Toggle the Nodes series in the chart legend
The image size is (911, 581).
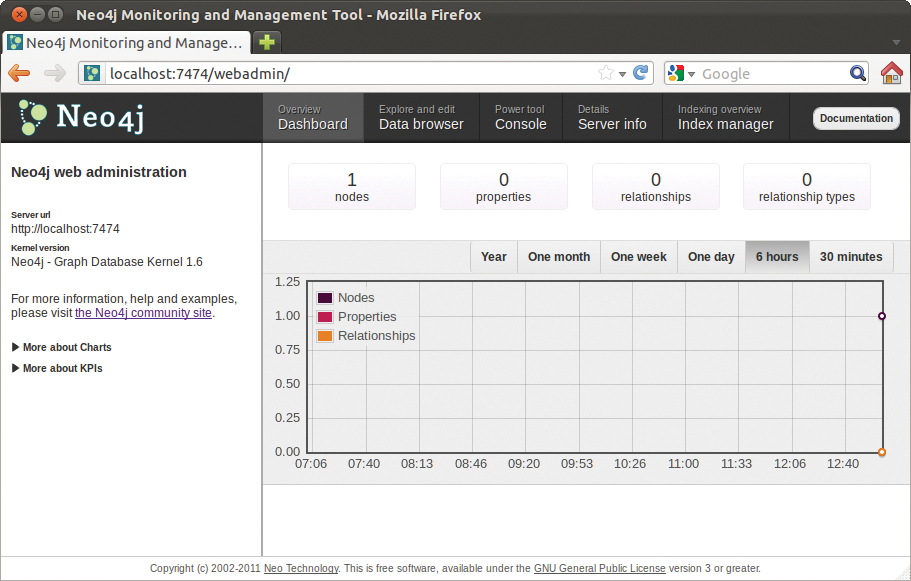356,297
